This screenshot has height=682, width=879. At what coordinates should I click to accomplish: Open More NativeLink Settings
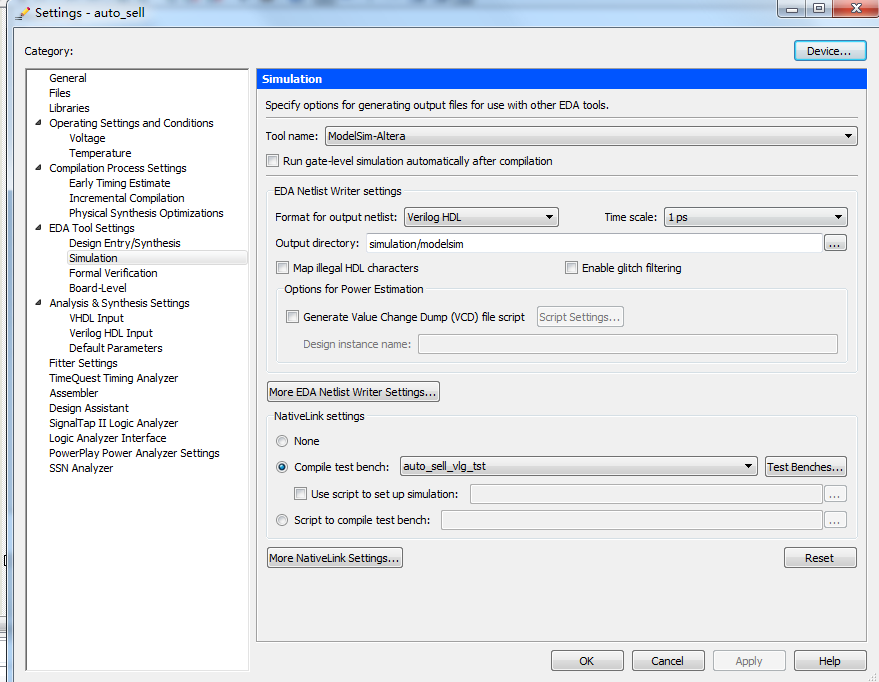(x=335, y=558)
